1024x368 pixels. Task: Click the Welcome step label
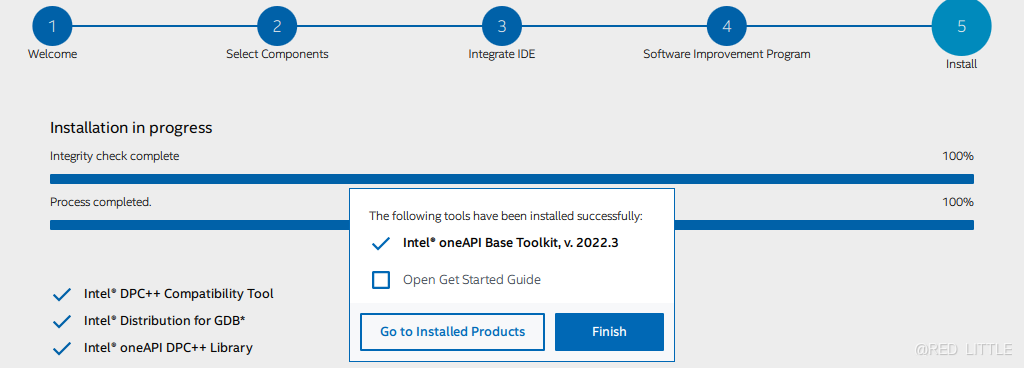tap(52, 54)
